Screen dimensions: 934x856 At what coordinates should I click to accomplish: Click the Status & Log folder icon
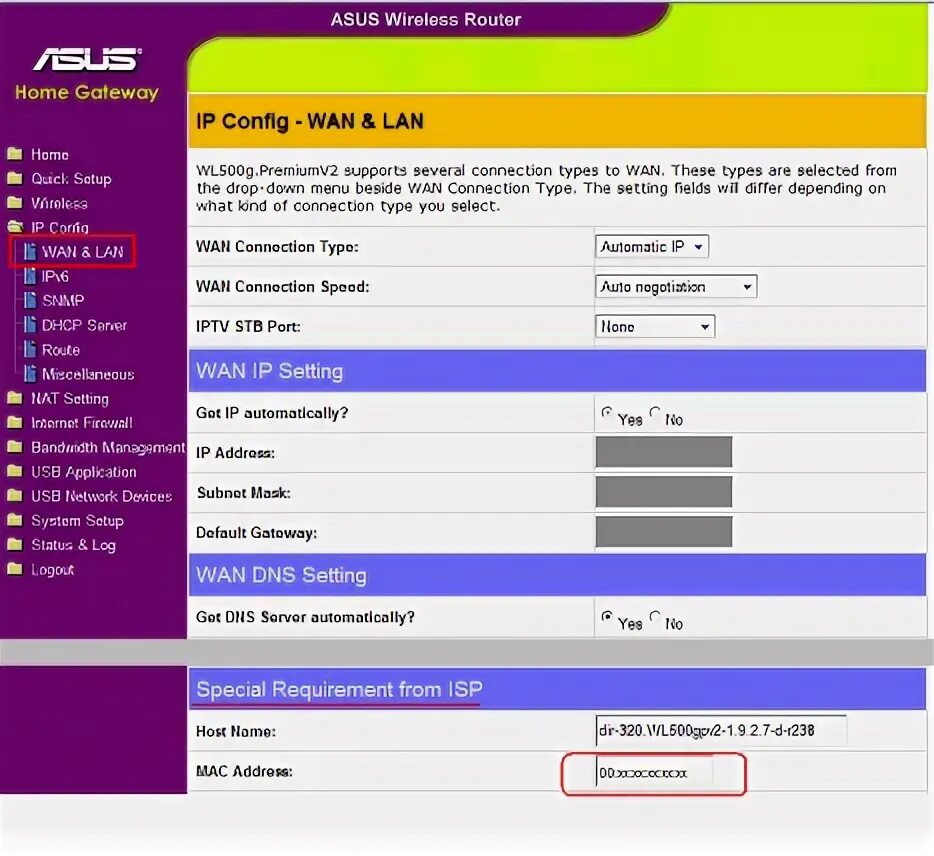pos(15,544)
